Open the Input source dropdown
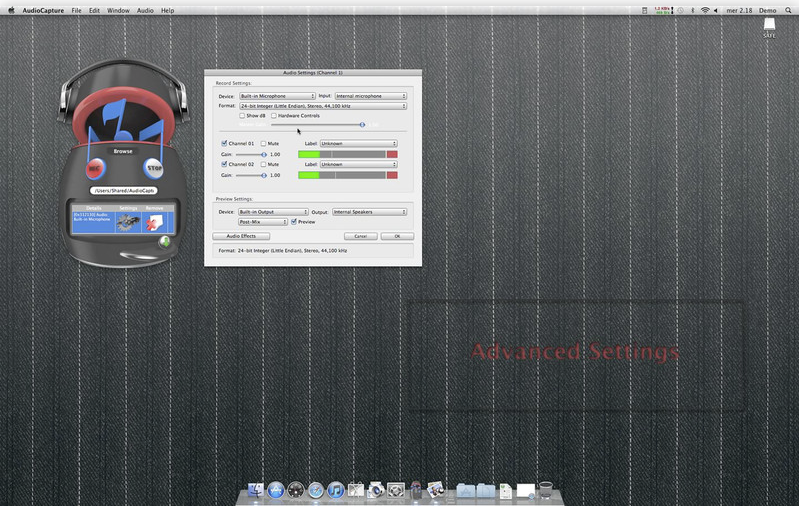 [x=371, y=96]
